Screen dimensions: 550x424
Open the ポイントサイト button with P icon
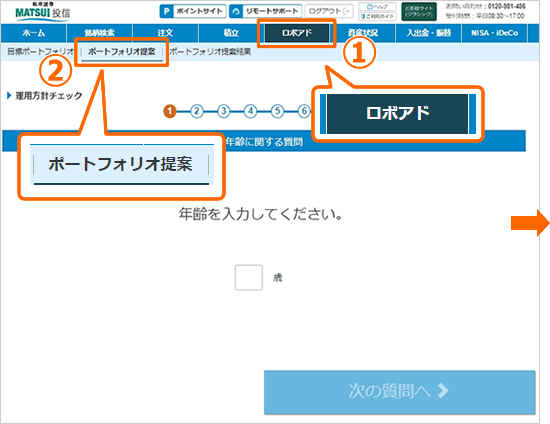click(x=193, y=11)
